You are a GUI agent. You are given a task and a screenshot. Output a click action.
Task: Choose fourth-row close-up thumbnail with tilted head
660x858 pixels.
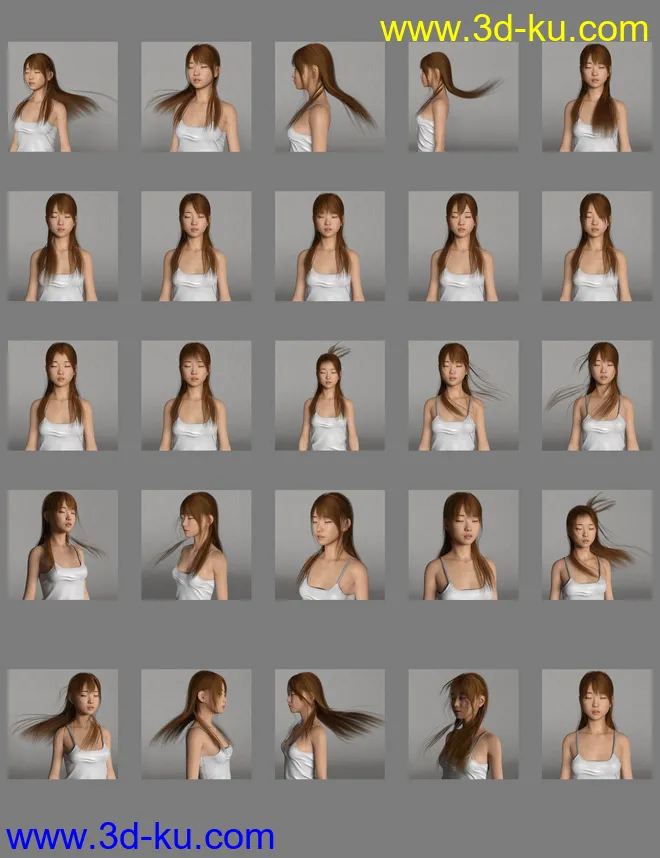(x=330, y=545)
